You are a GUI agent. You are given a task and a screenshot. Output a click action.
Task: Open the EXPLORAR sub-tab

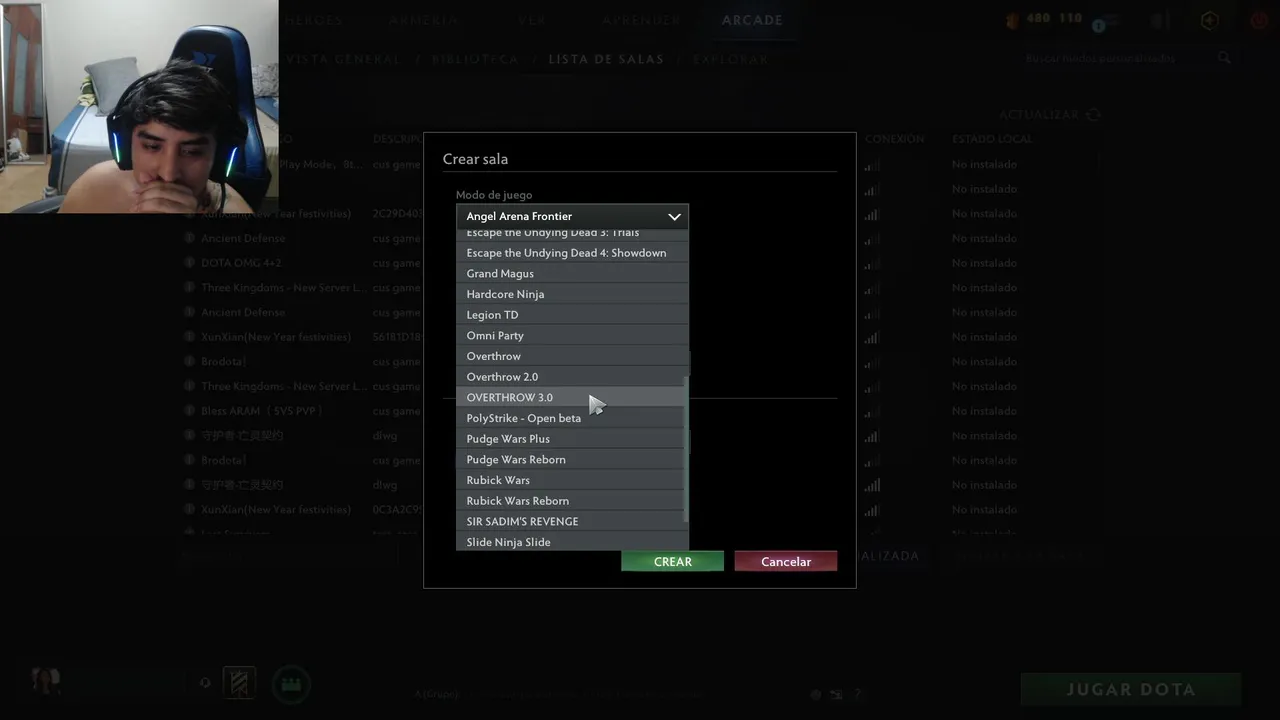[x=730, y=59]
